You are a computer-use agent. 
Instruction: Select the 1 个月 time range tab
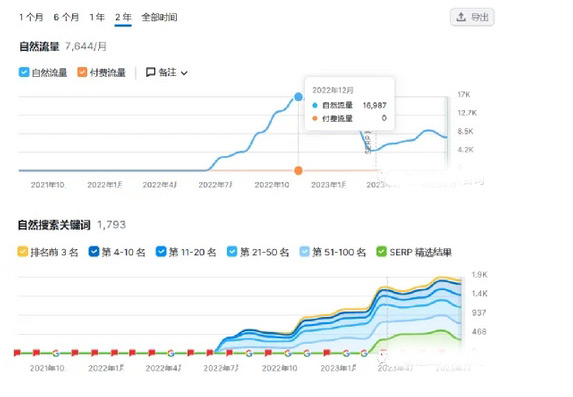click(x=31, y=17)
